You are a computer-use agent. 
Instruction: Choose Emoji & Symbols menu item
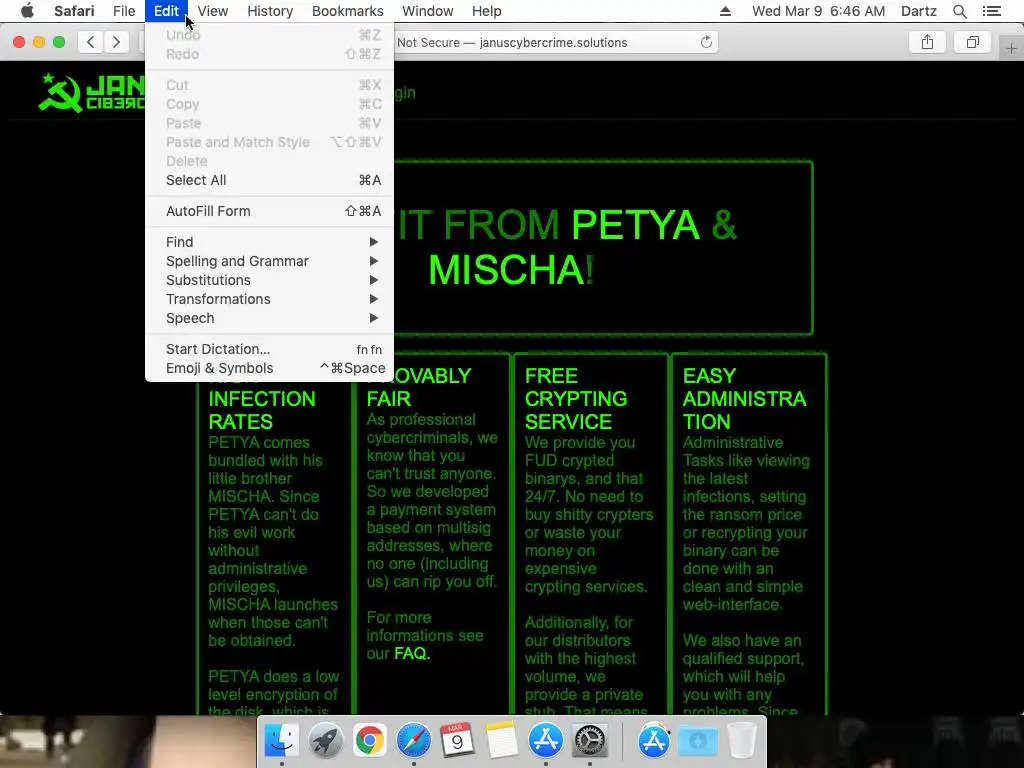tap(270, 368)
